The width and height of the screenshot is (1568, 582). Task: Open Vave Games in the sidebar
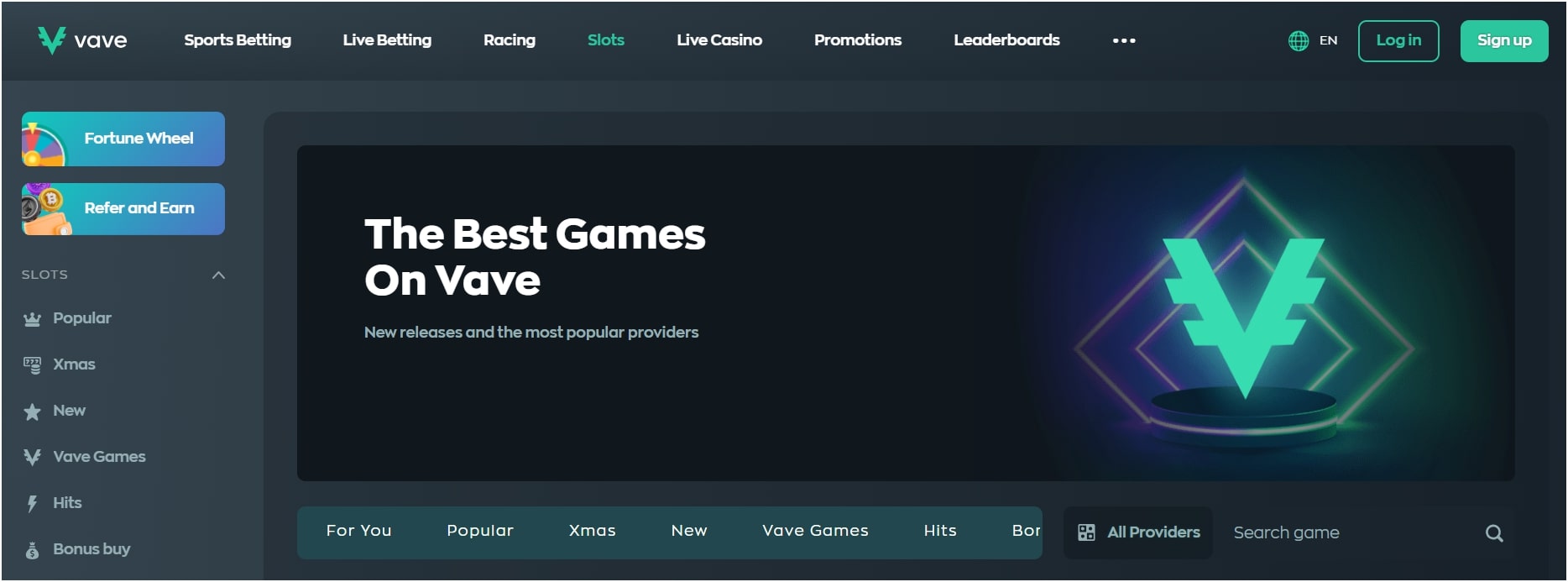pyautogui.click(x=99, y=457)
